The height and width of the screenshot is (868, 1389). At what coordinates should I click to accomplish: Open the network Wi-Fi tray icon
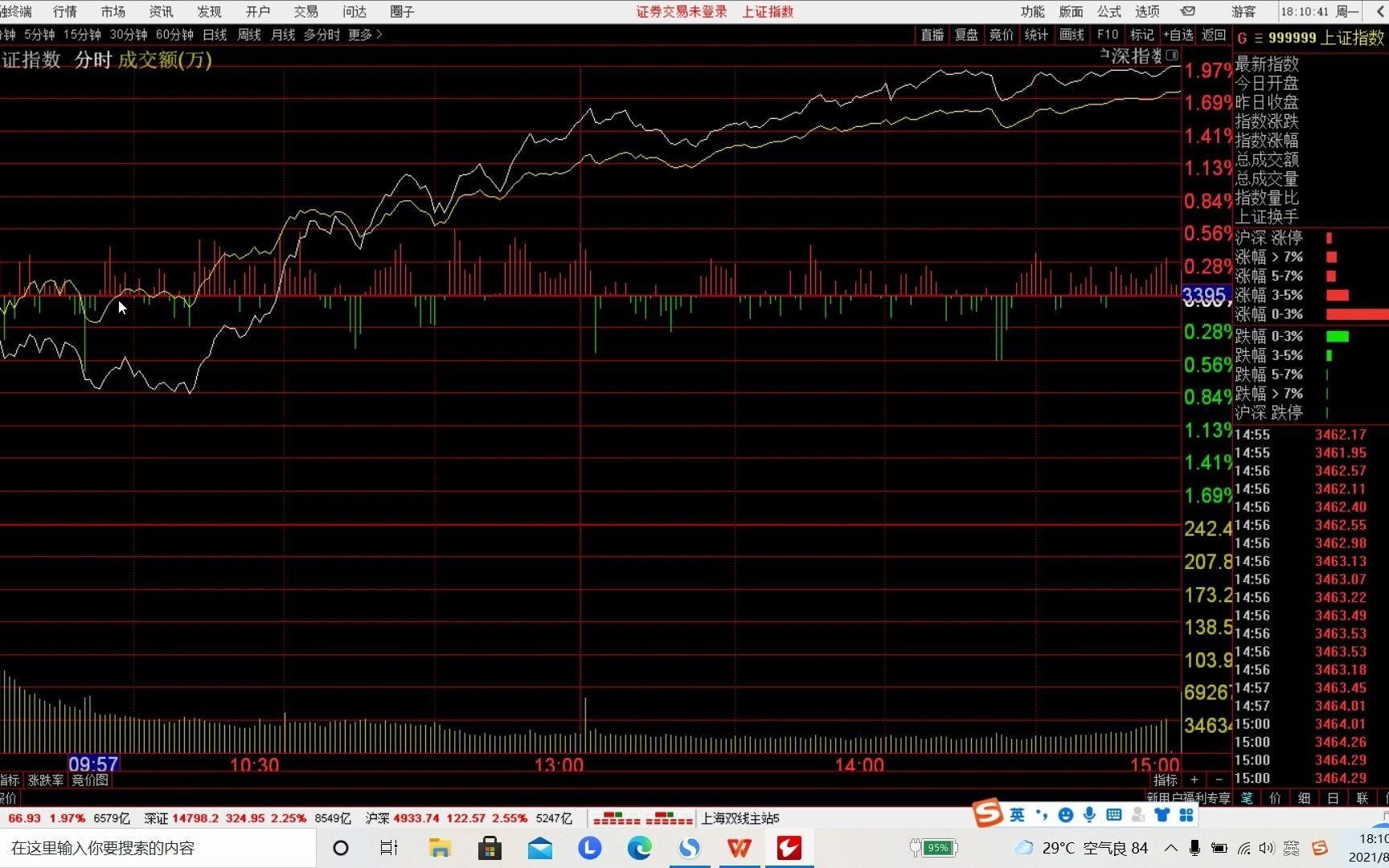1244,848
